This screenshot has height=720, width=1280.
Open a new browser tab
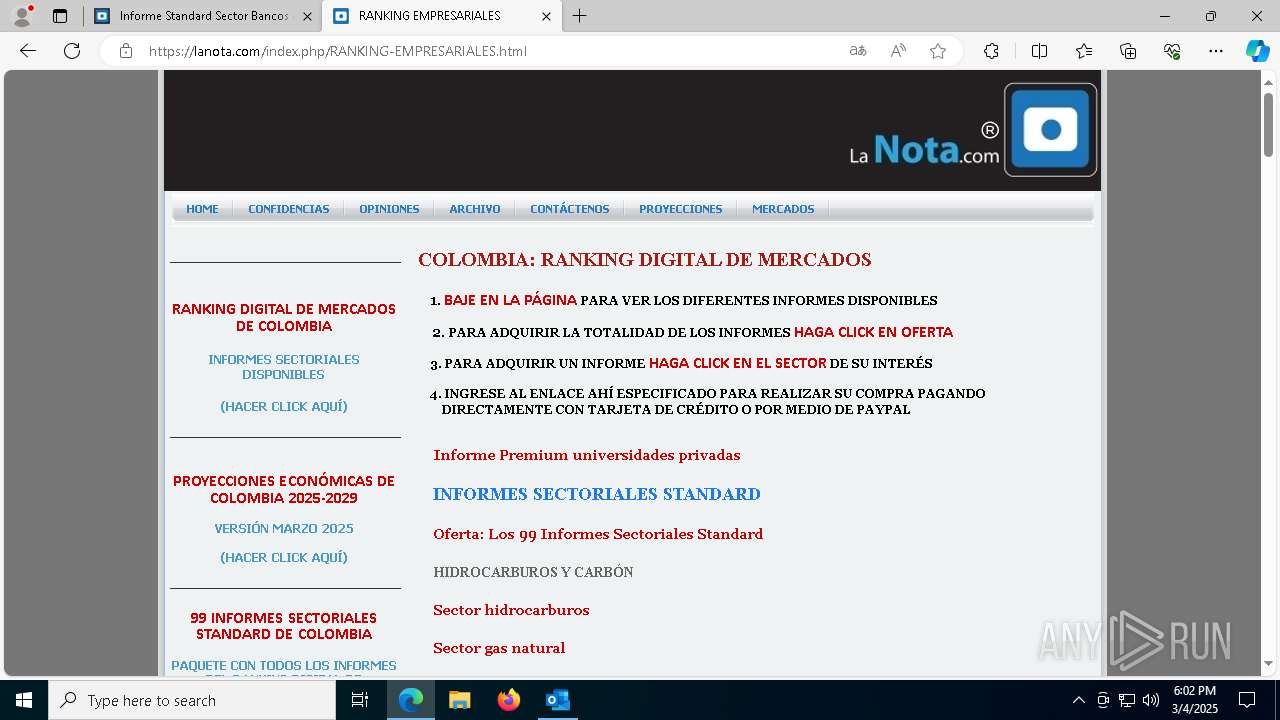(x=580, y=16)
